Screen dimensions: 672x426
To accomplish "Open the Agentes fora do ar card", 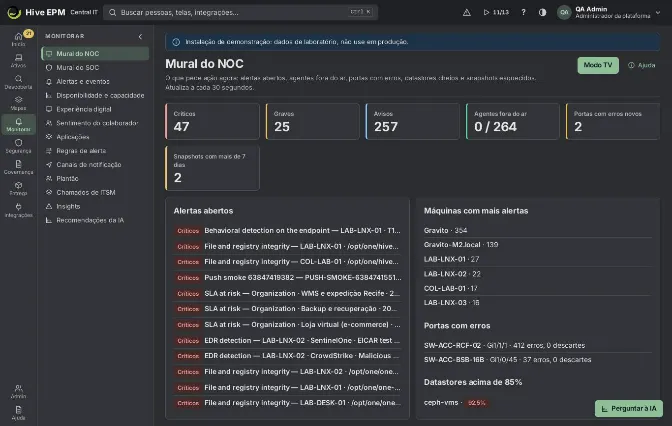I will (513, 121).
